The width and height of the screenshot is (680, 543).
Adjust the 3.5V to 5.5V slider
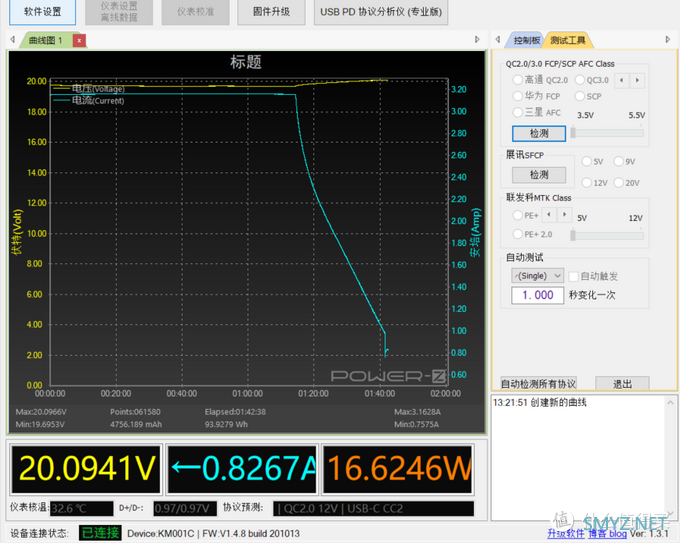(608, 133)
